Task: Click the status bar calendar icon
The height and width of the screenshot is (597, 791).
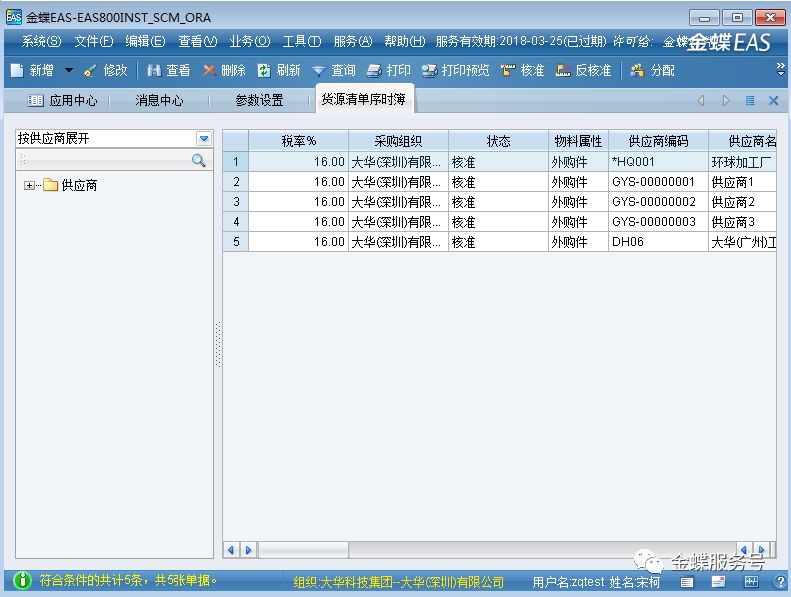Action: point(751,582)
